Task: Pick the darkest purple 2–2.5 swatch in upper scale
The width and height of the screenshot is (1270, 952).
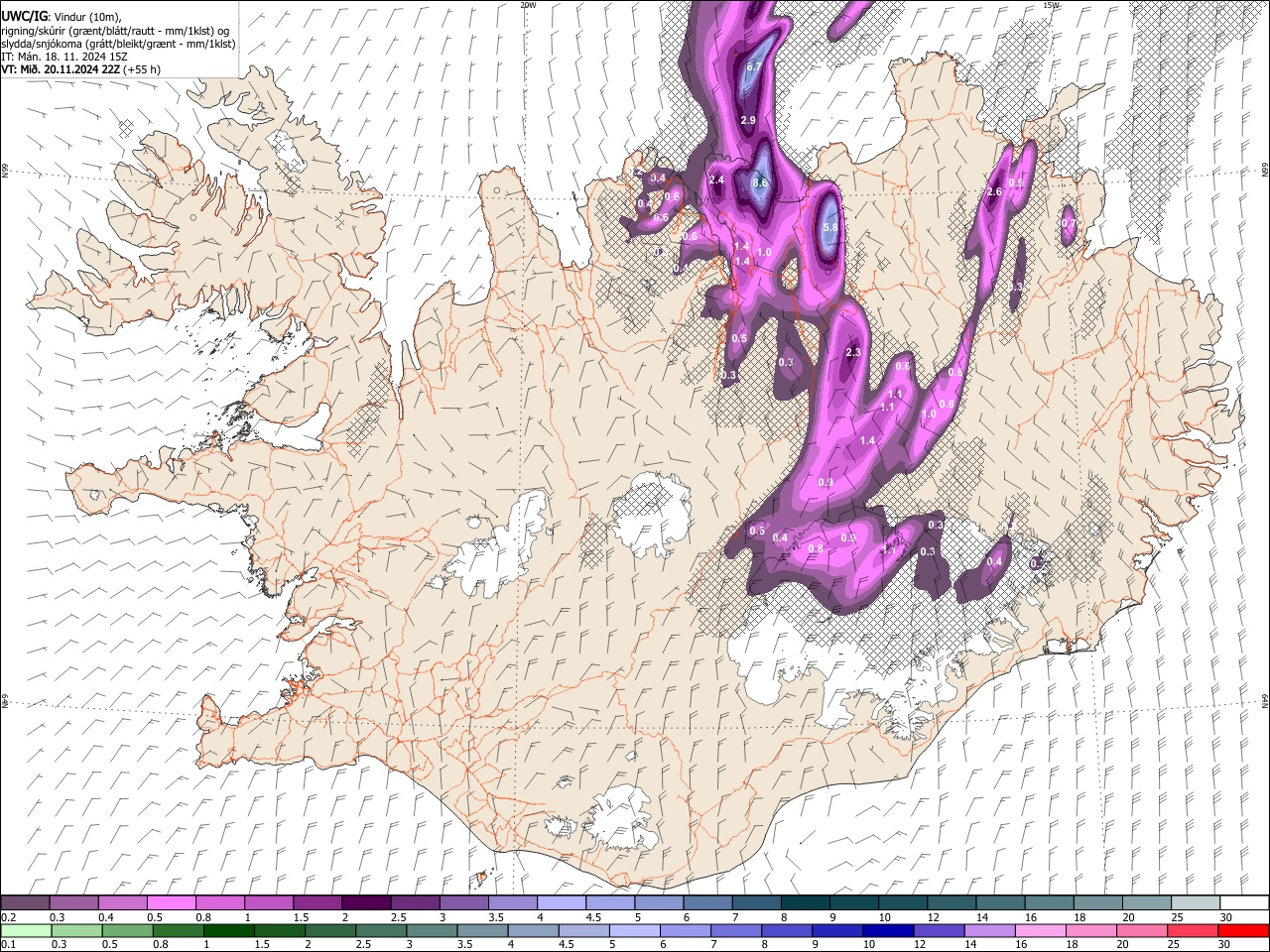Action: (x=366, y=903)
